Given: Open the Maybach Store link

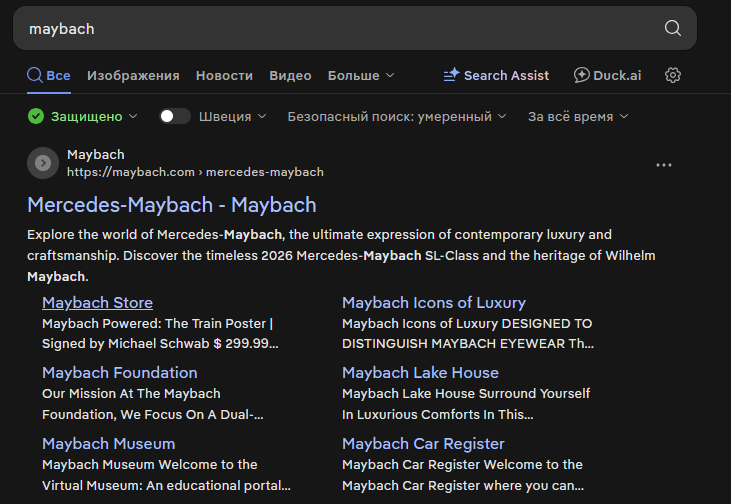Looking at the screenshot, I should pyautogui.click(x=97, y=303).
